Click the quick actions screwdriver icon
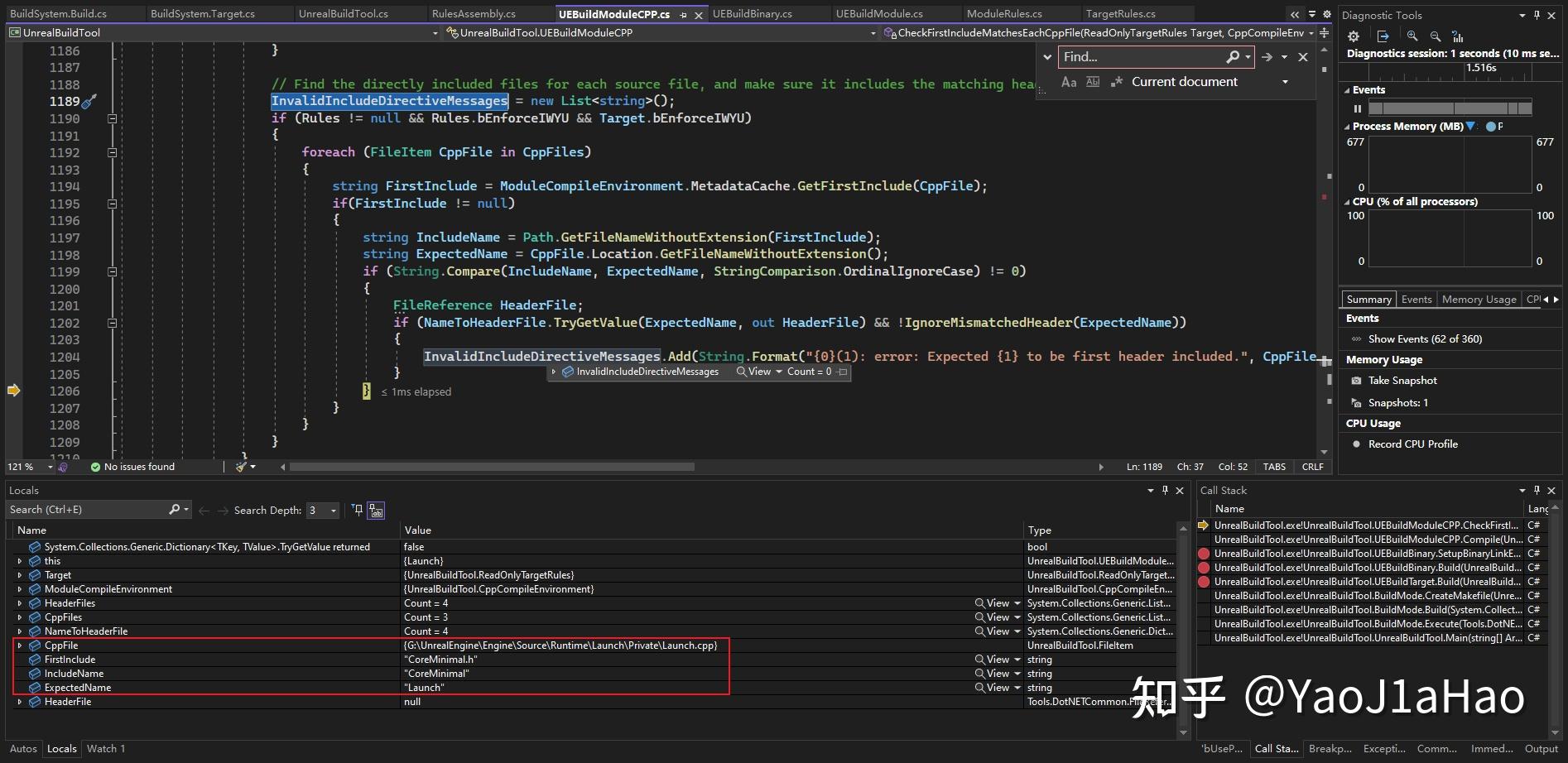The width and height of the screenshot is (1568, 763). [89, 102]
